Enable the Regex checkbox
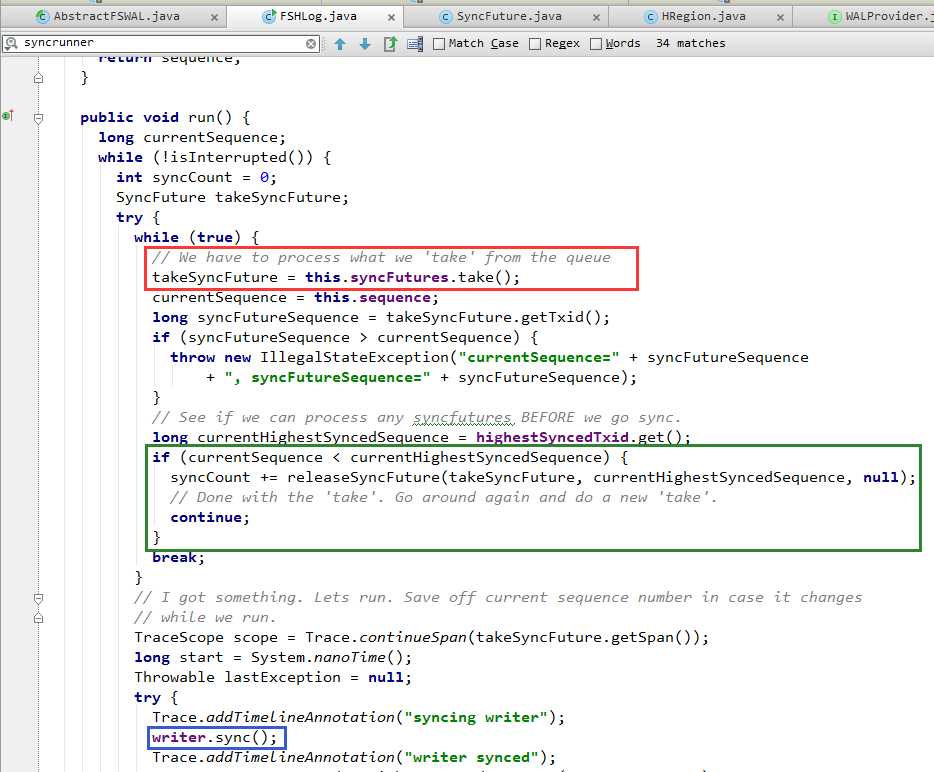 click(x=535, y=43)
